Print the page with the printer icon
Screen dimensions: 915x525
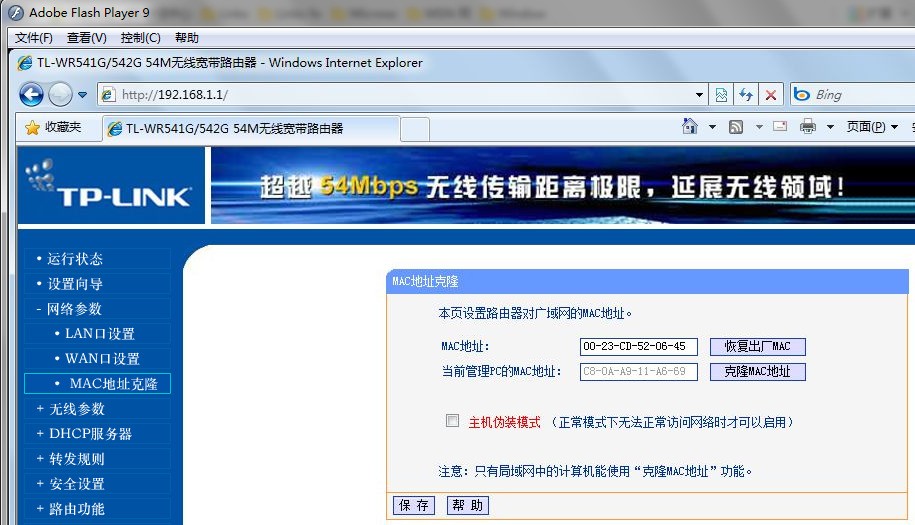coord(808,126)
